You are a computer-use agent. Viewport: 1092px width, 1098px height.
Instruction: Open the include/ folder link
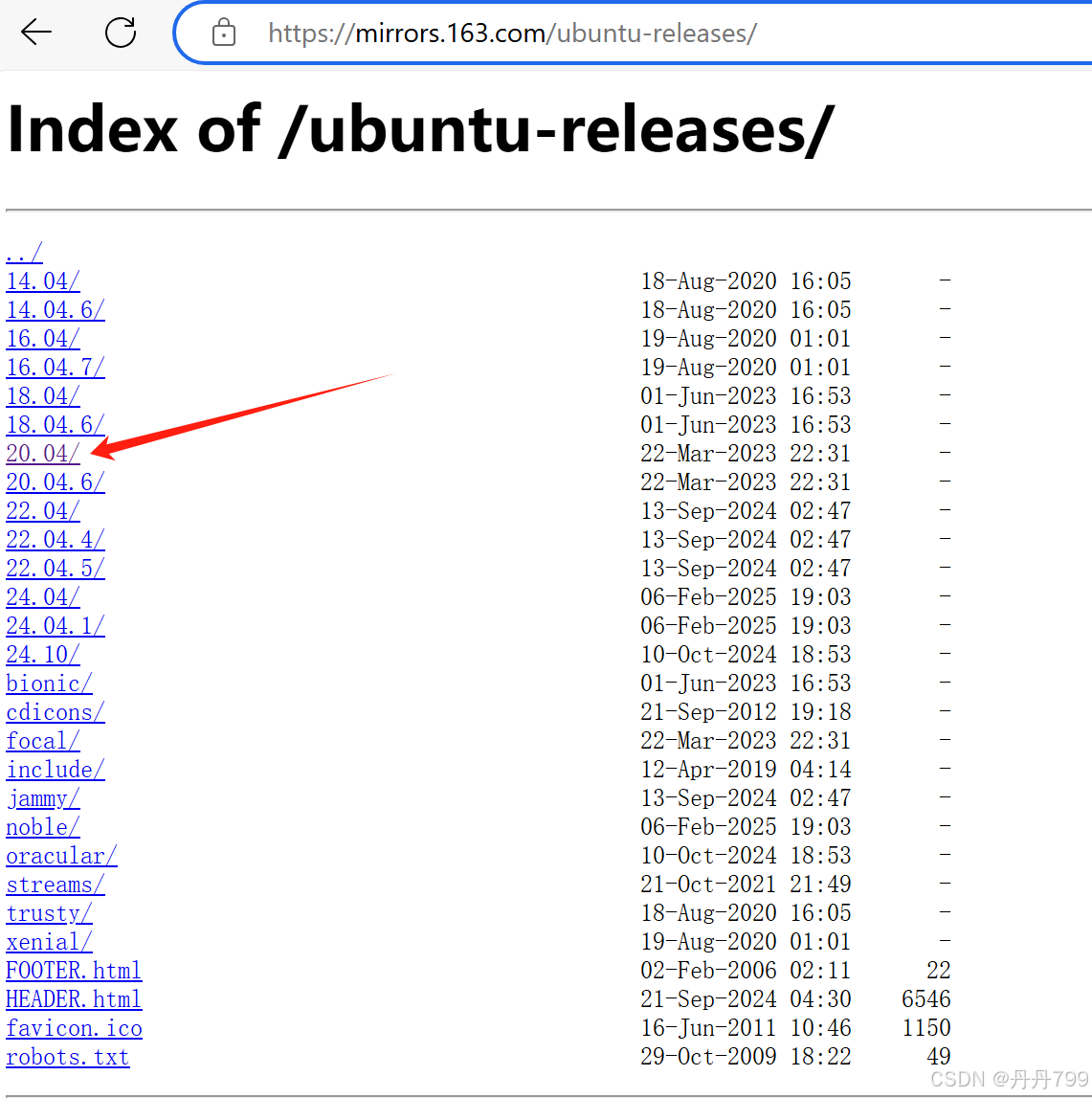[x=56, y=770]
